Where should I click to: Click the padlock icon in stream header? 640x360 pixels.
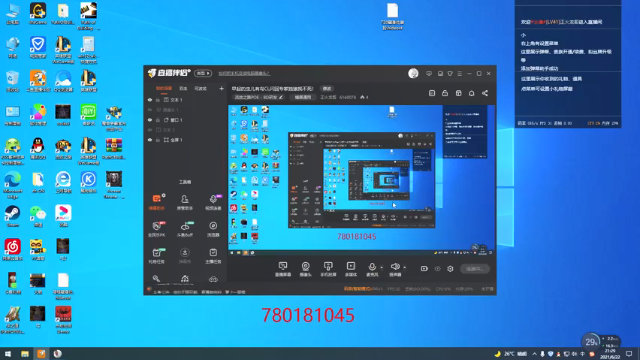click(x=445, y=93)
